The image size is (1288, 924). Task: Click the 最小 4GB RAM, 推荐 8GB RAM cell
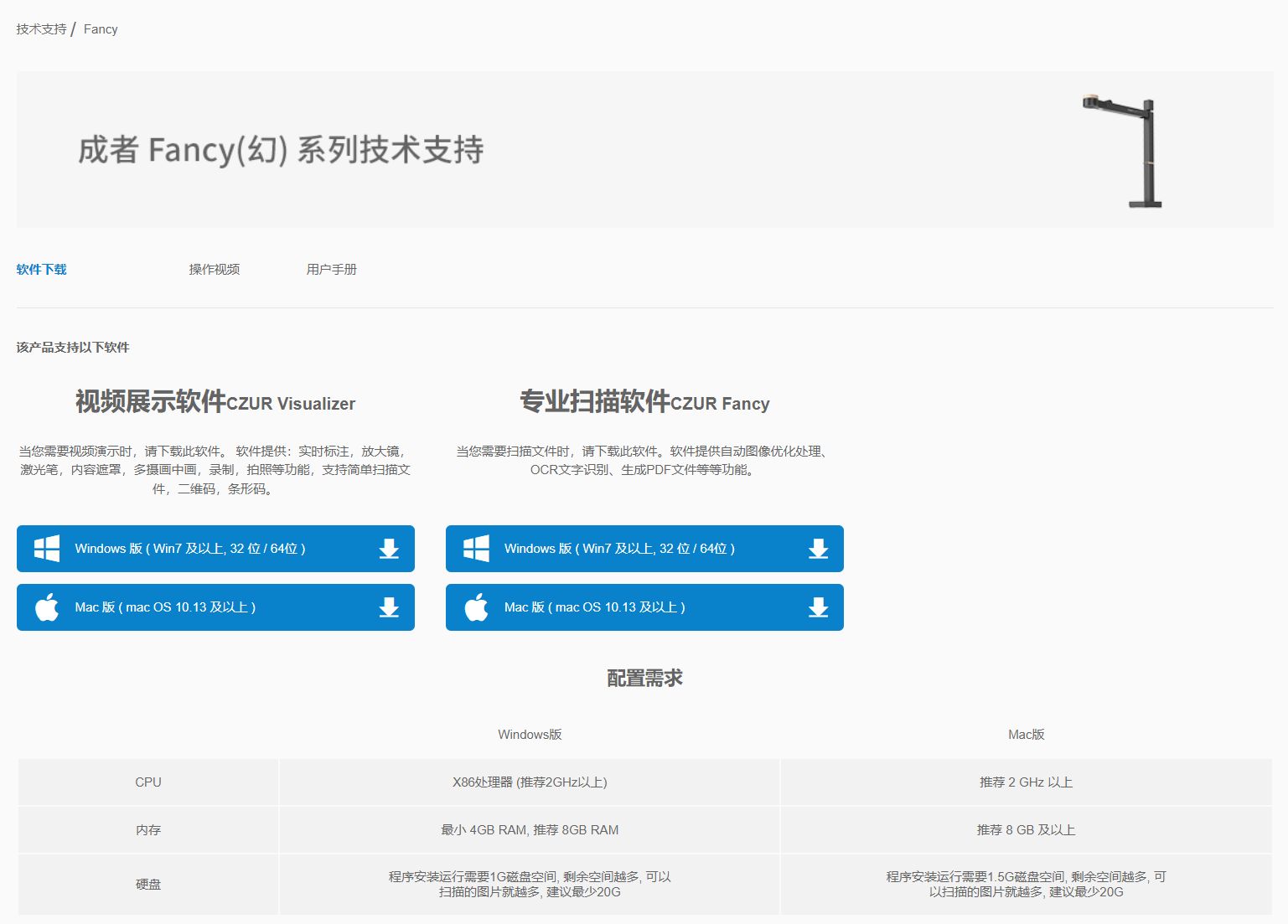[x=530, y=829]
